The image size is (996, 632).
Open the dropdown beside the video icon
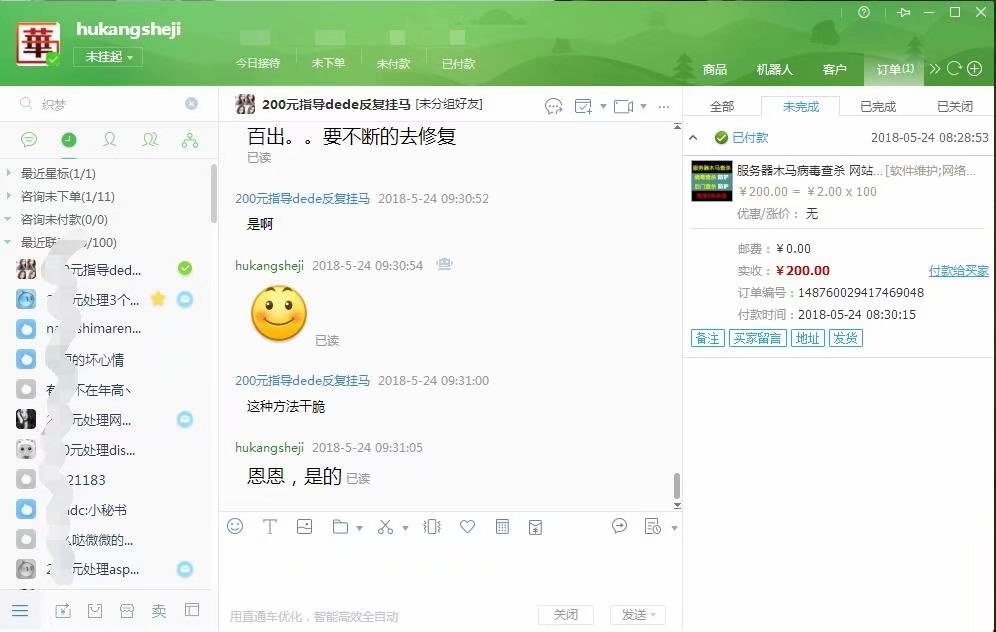(643, 106)
